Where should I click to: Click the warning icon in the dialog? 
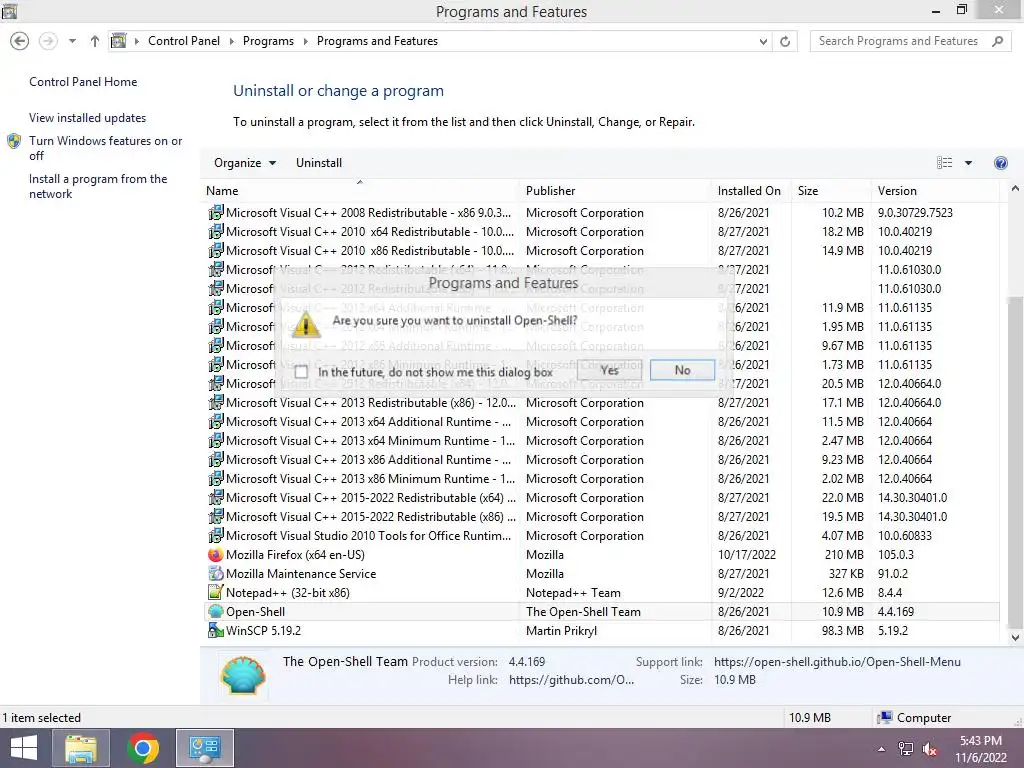click(306, 324)
